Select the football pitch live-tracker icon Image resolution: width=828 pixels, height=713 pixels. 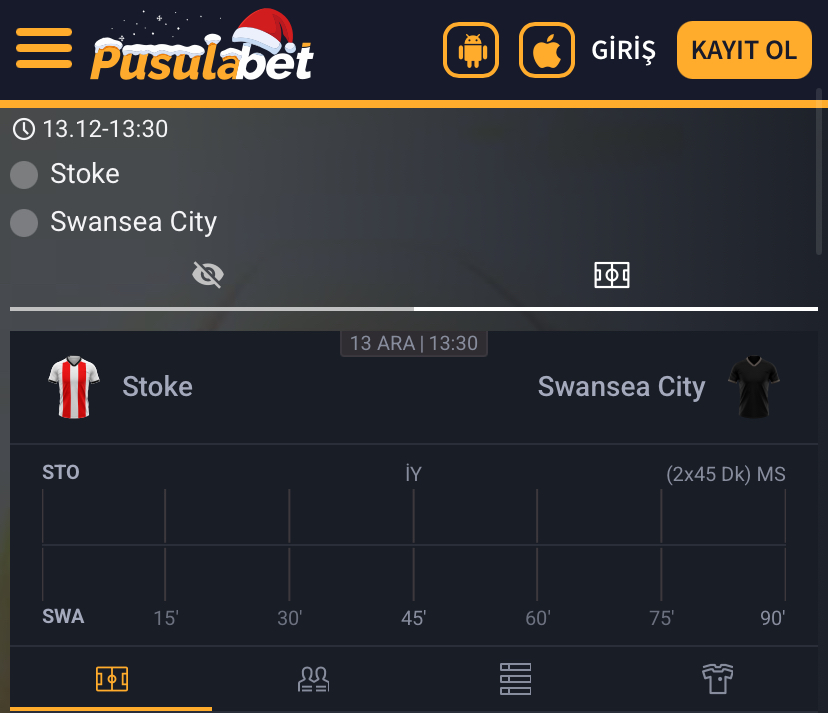point(612,274)
